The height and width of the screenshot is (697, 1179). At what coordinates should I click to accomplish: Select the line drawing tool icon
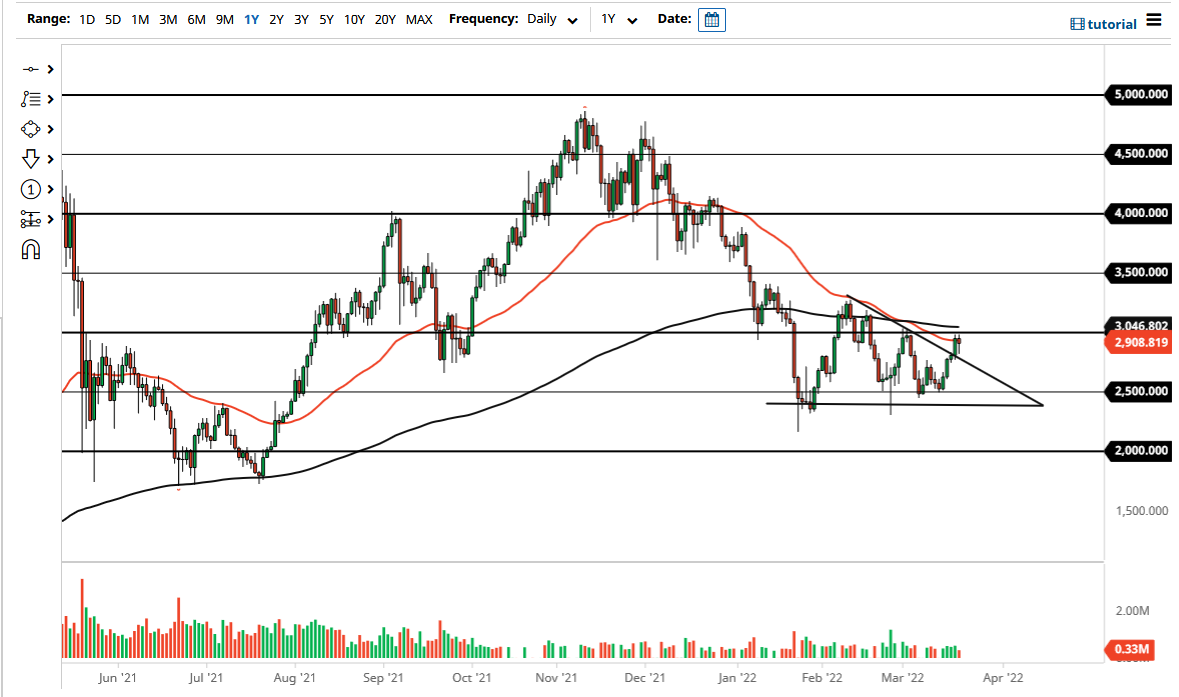(x=30, y=69)
